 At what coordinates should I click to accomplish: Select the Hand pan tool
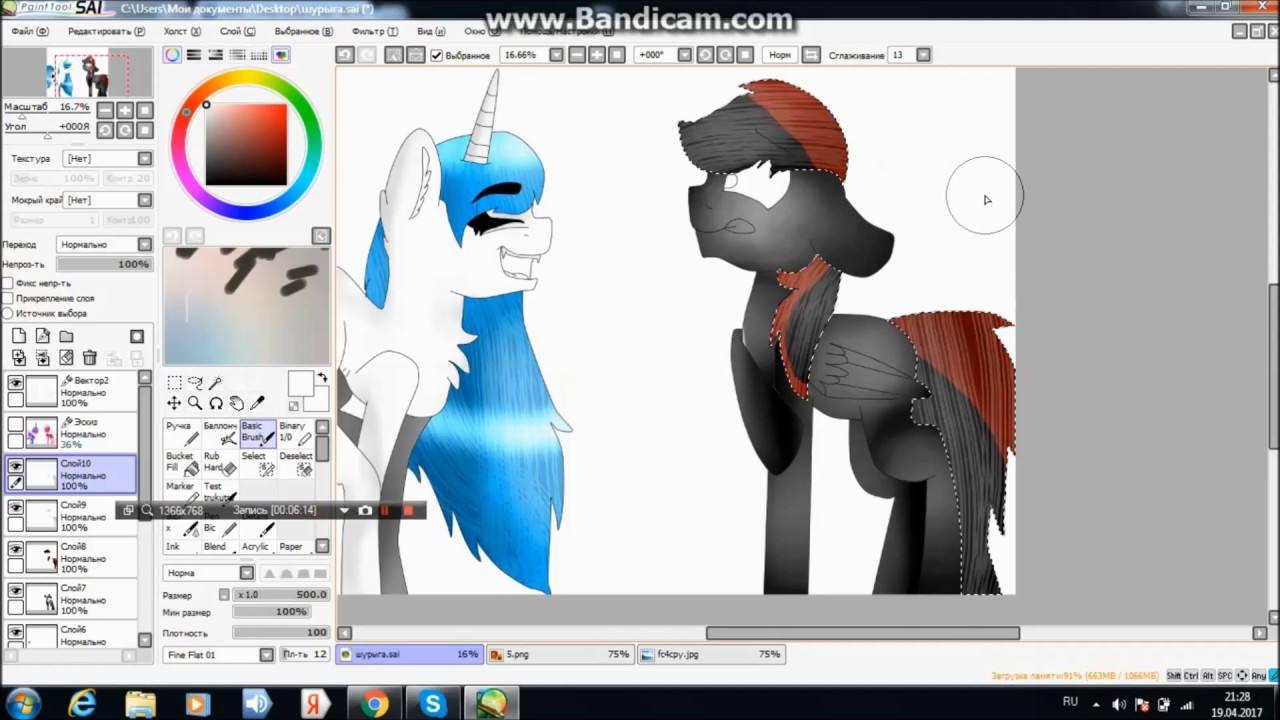pyautogui.click(x=237, y=403)
